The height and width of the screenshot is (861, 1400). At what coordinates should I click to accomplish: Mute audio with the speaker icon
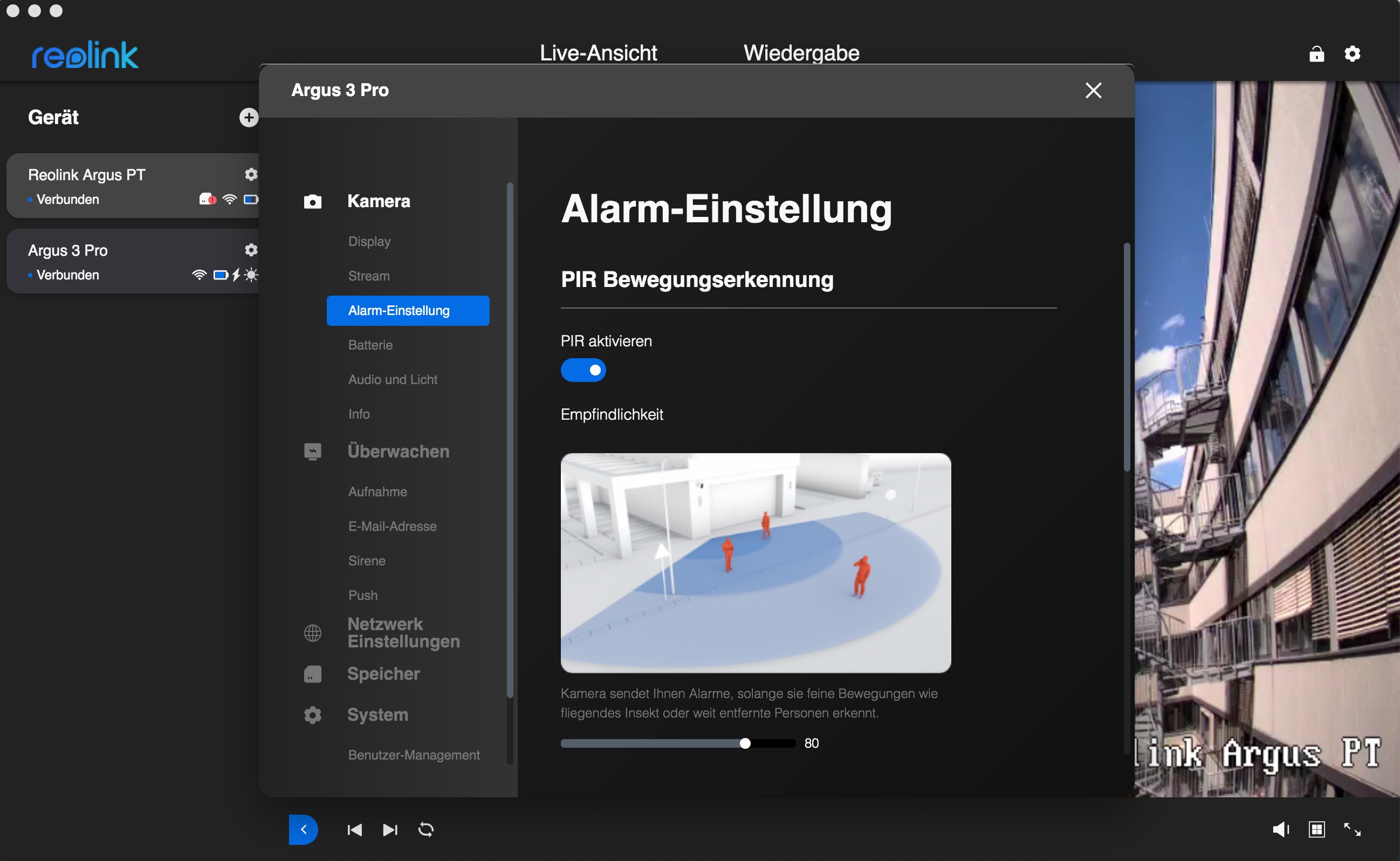click(x=1280, y=830)
